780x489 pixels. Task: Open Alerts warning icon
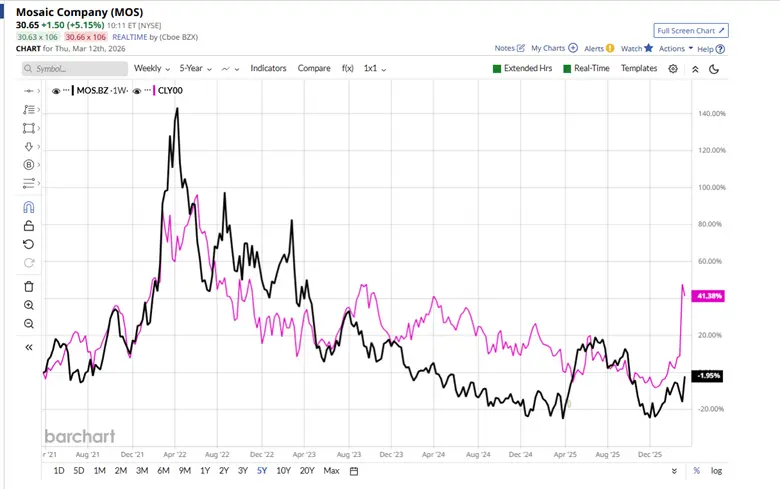click(610, 48)
